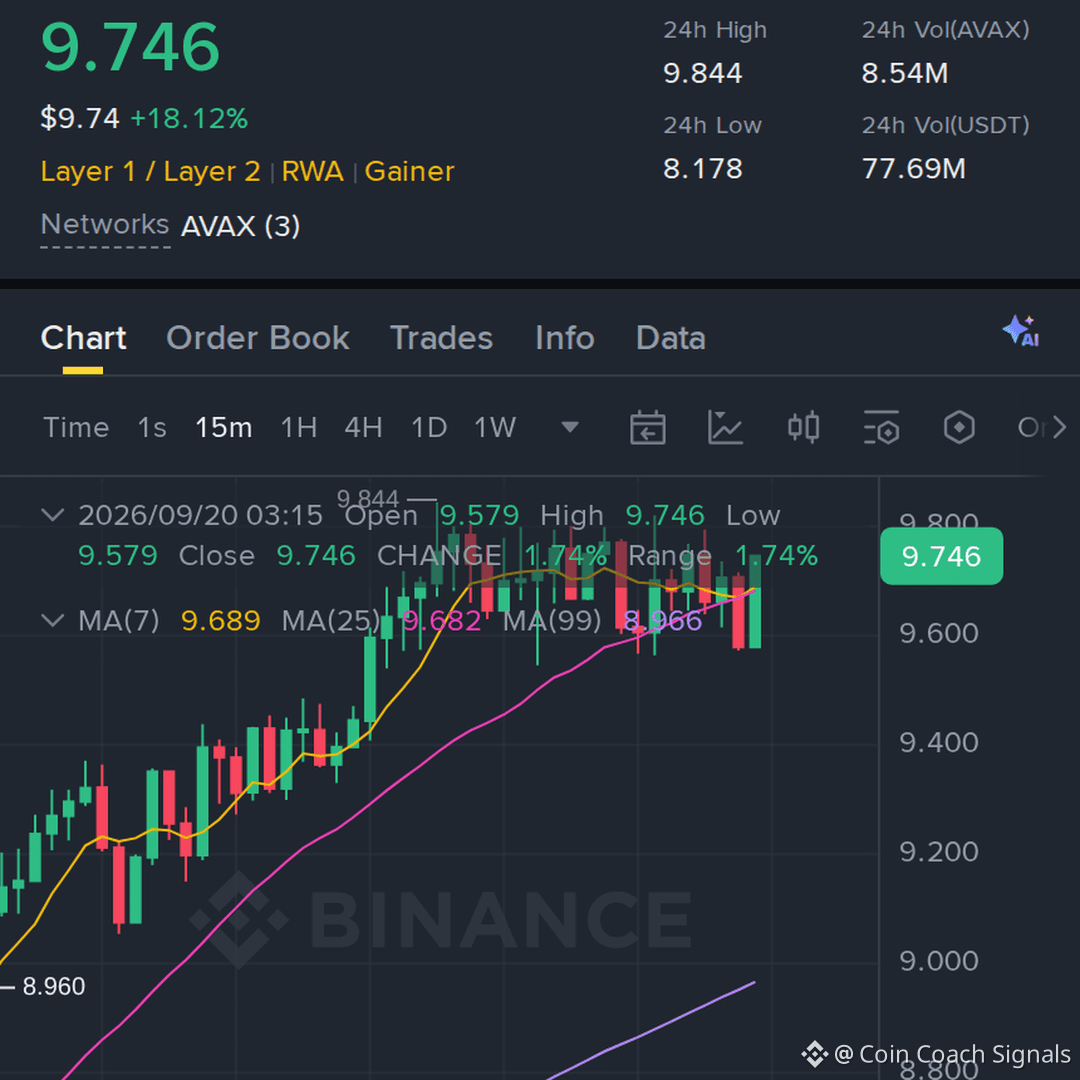Show more toolbar options arrow
Viewport: 1080px width, 1080px height.
pos(1060,428)
